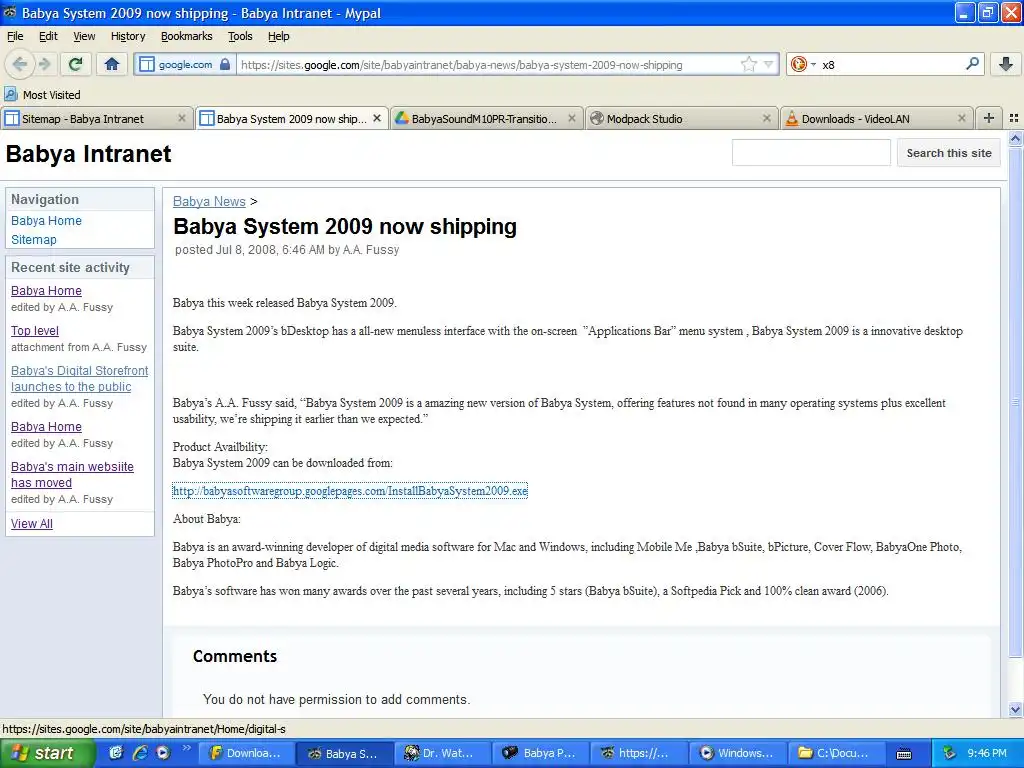Image resolution: width=1024 pixels, height=768 pixels.
Task: Open the InstallBabyaSystem2009.exe download link
Action: pyautogui.click(x=350, y=490)
